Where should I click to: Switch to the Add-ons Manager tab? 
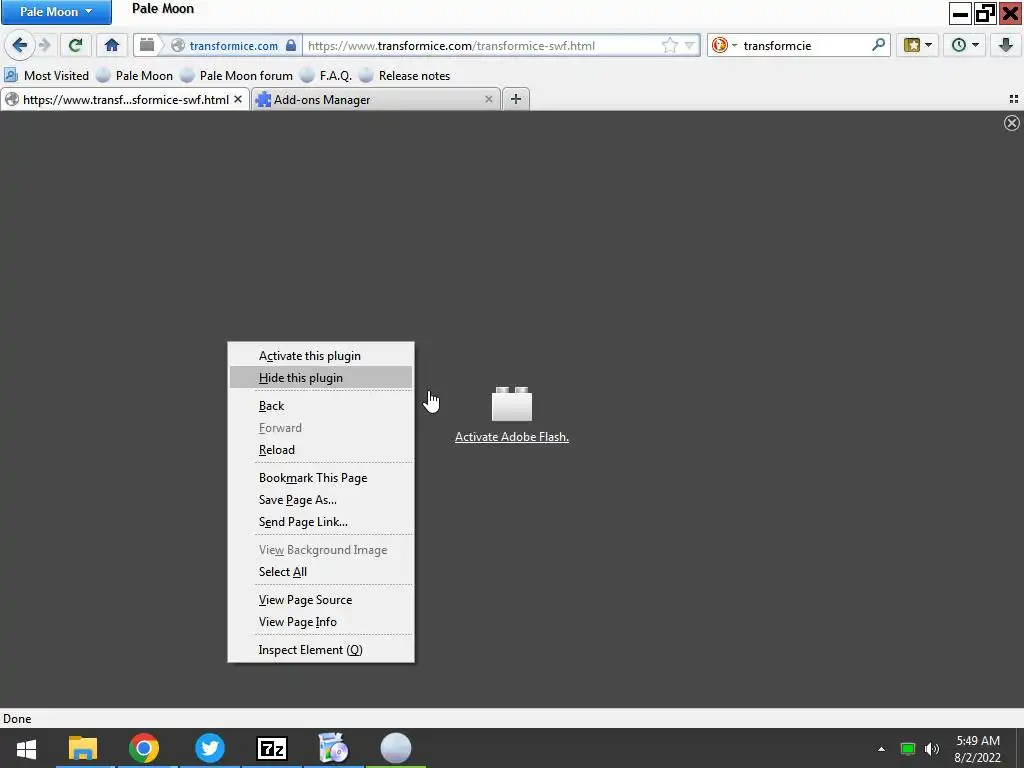point(376,99)
